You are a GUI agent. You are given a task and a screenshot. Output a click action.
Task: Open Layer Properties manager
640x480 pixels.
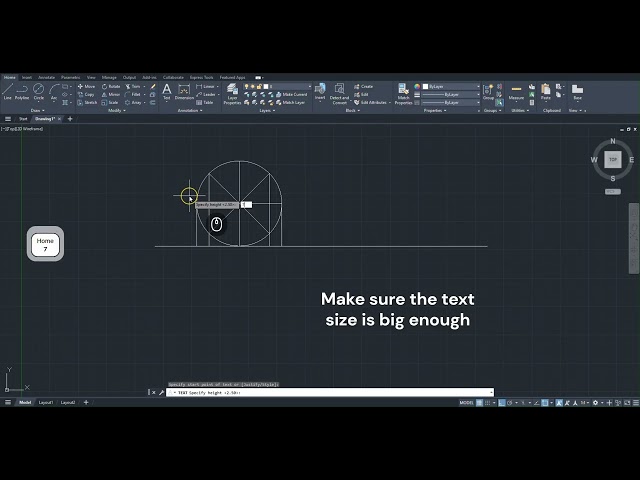(x=232, y=94)
